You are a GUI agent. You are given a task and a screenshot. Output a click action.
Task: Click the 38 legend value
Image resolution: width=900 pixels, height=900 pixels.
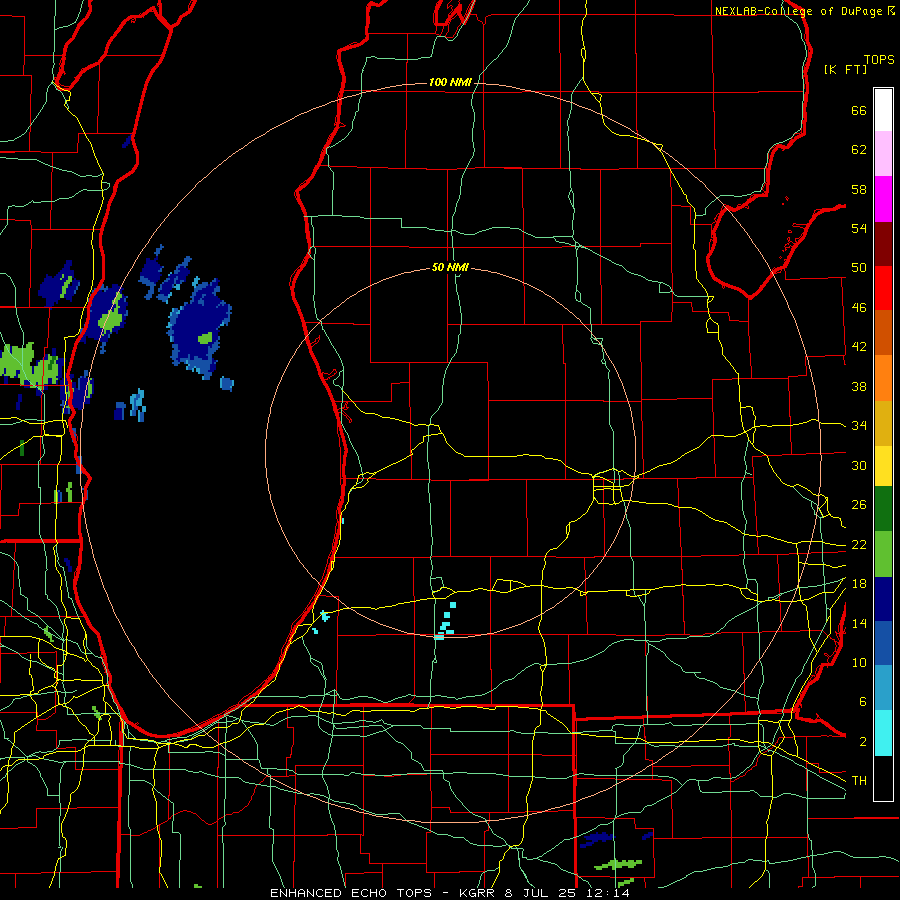click(859, 386)
